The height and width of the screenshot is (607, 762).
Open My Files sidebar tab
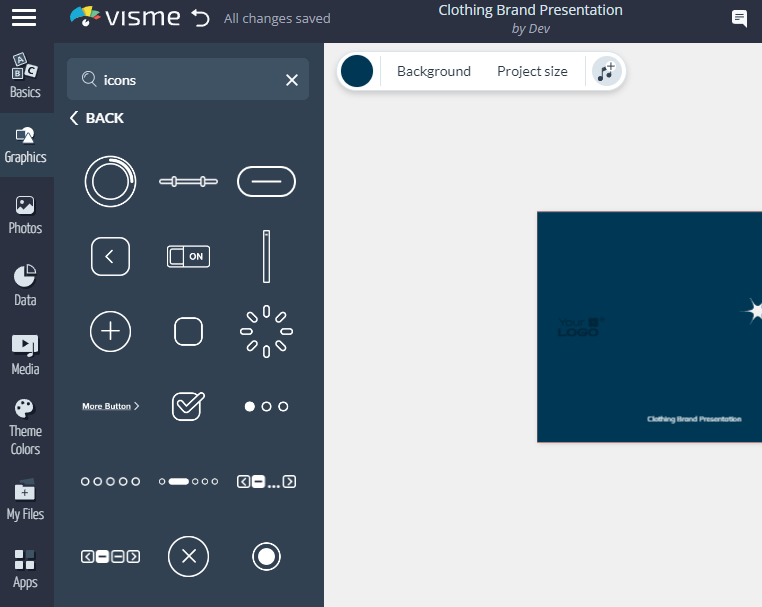[25, 499]
